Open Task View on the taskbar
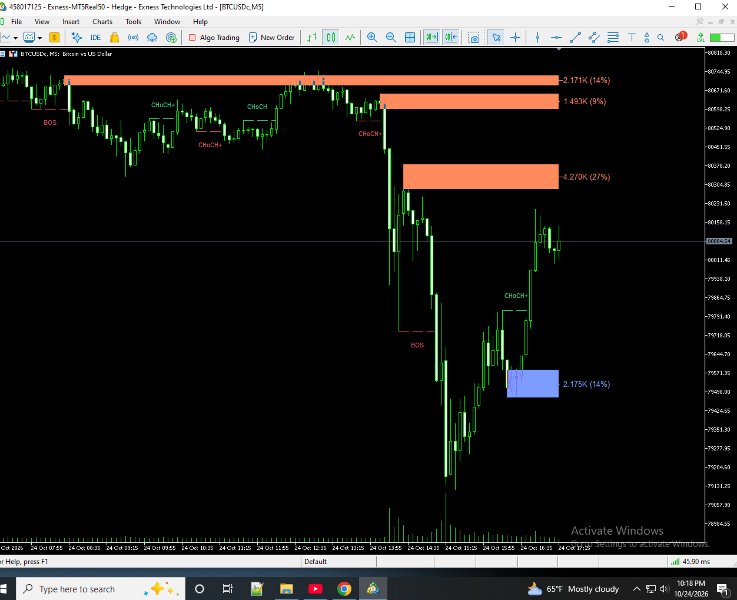Image resolution: width=737 pixels, height=600 pixels. tap(227, 589)
